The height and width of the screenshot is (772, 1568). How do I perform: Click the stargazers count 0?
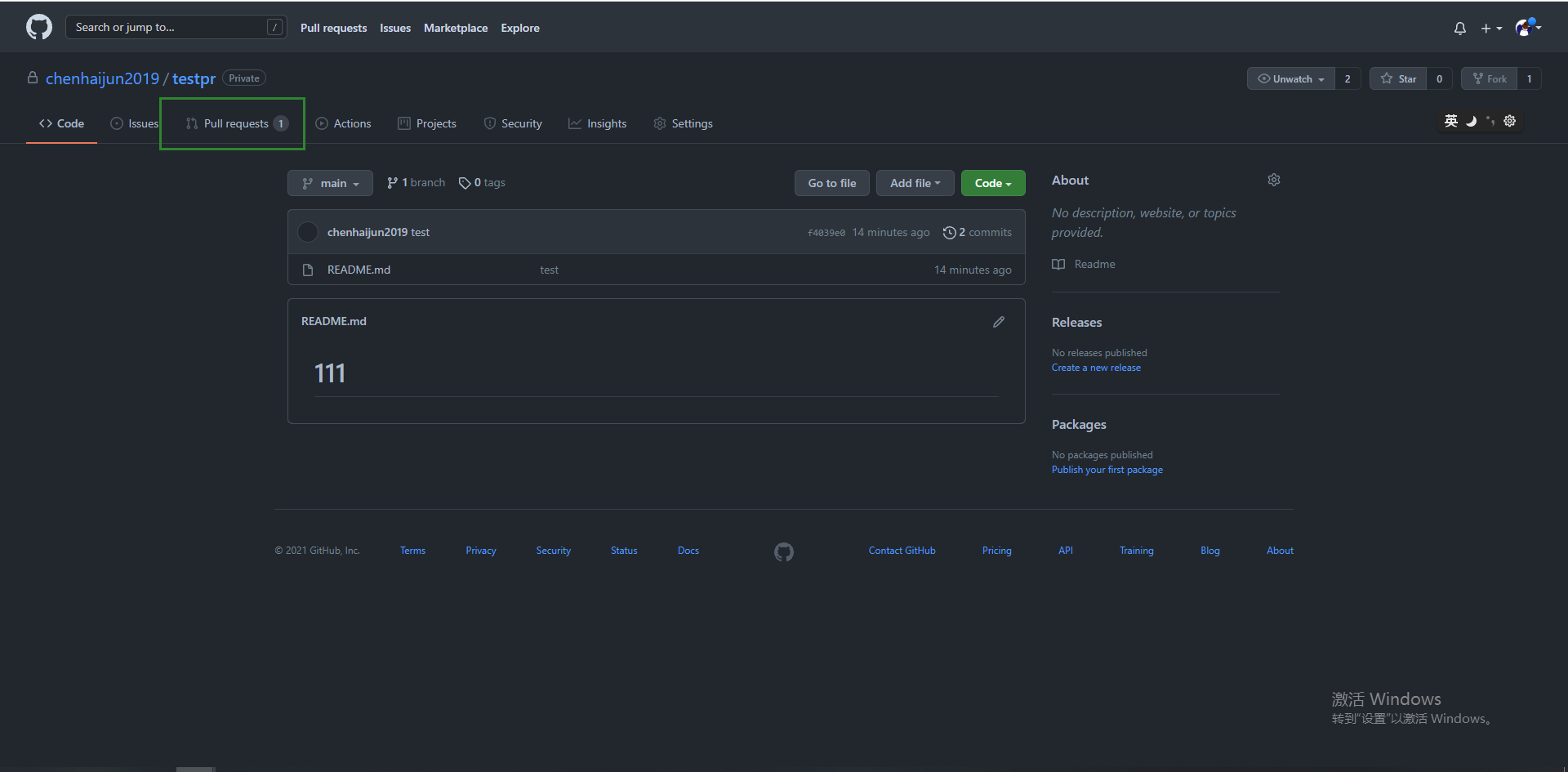tap(1439, 78)
